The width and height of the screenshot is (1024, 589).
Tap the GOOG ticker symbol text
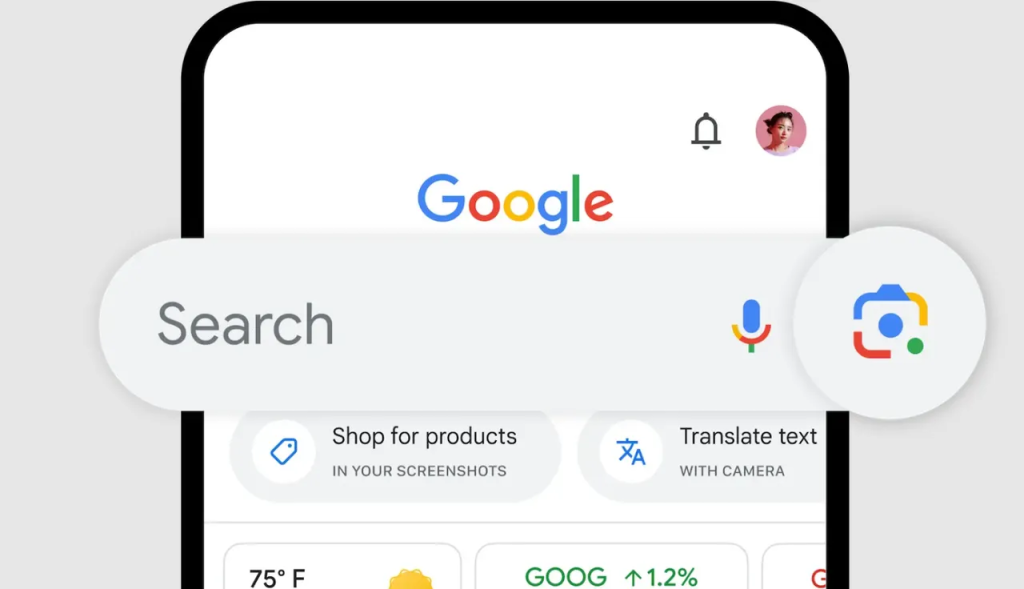click(566, 577)
